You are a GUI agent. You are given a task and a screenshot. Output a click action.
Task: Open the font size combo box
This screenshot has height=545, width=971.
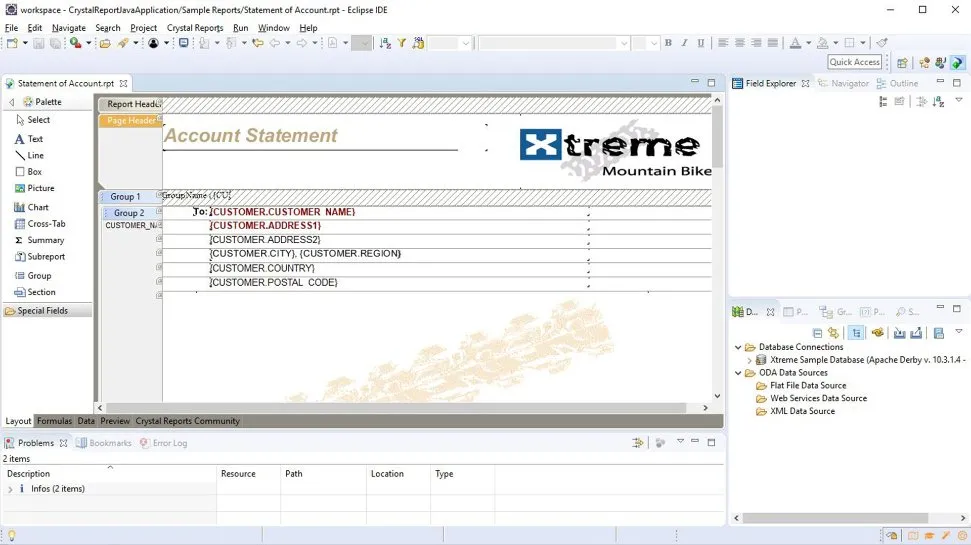tap(645, 43)
